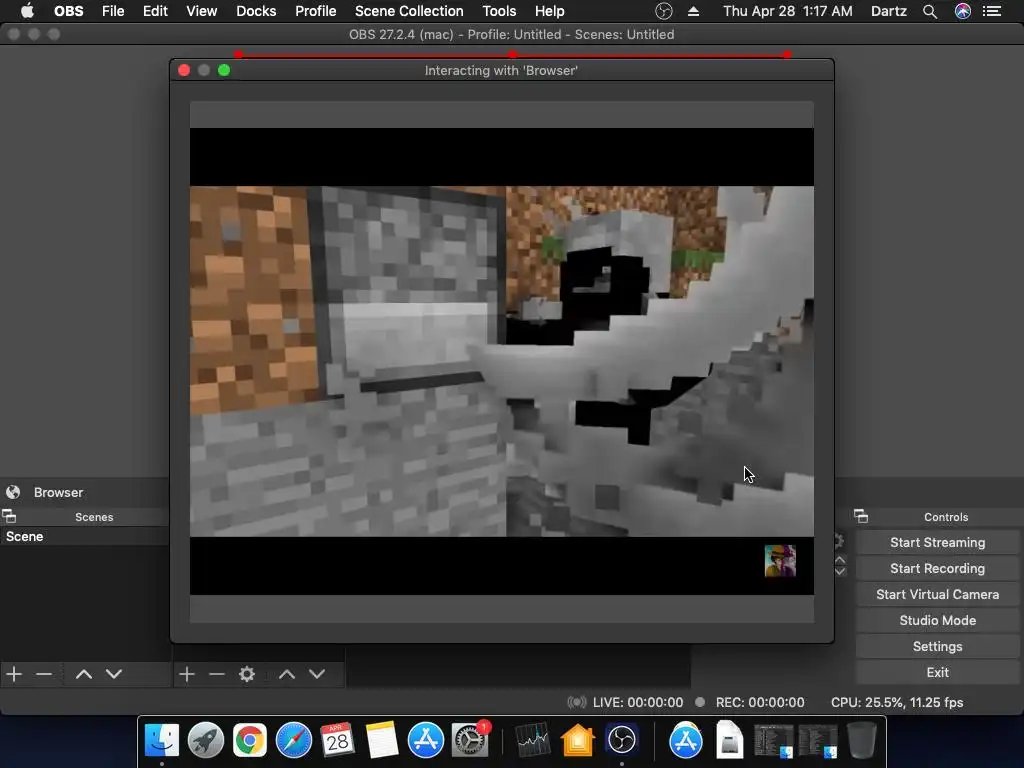Open OBS Settings button
The width and height of the screenshot is (1024, 768).
point(937,647)
